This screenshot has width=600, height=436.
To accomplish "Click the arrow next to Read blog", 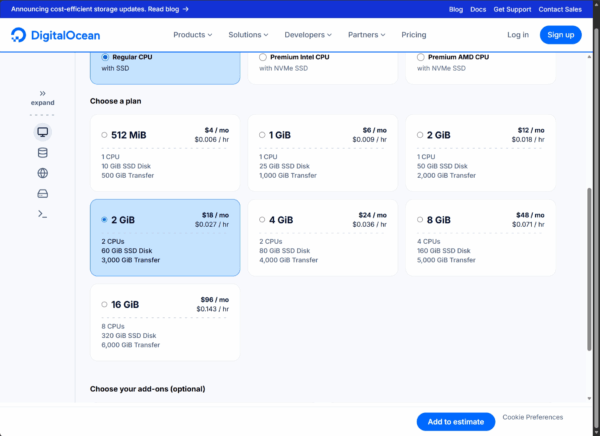I will tap(186, 8).
